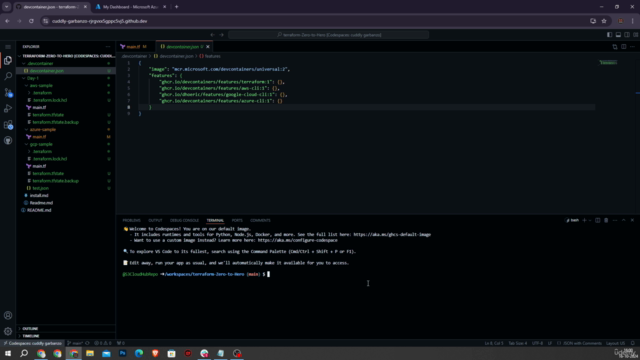The height and width of the screenshot is (360, 640).
Task: Open the ghcs-default-image link in terminal
Action: (392, 235)
